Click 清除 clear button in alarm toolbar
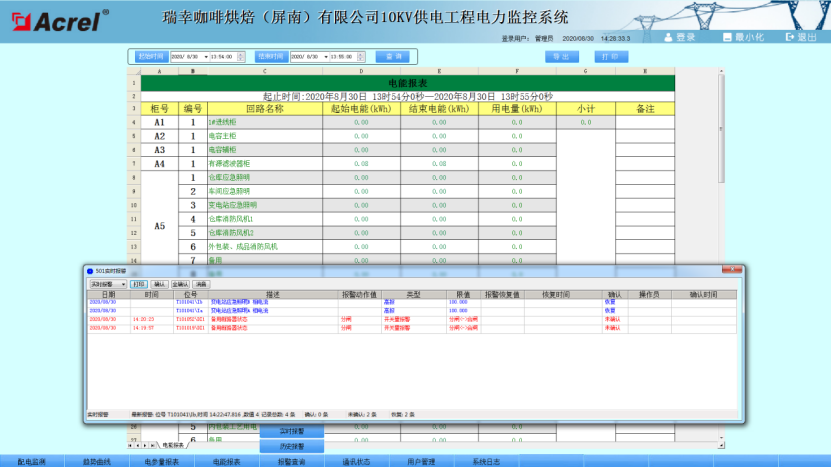 201,284
